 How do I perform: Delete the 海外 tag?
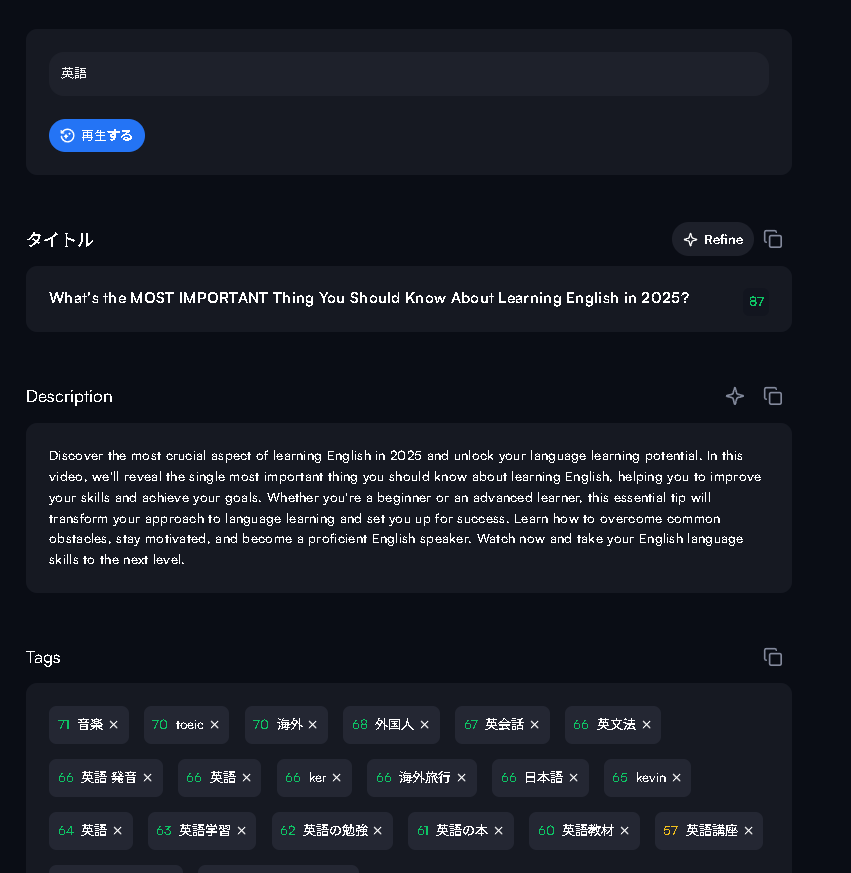tap(313, 725)
